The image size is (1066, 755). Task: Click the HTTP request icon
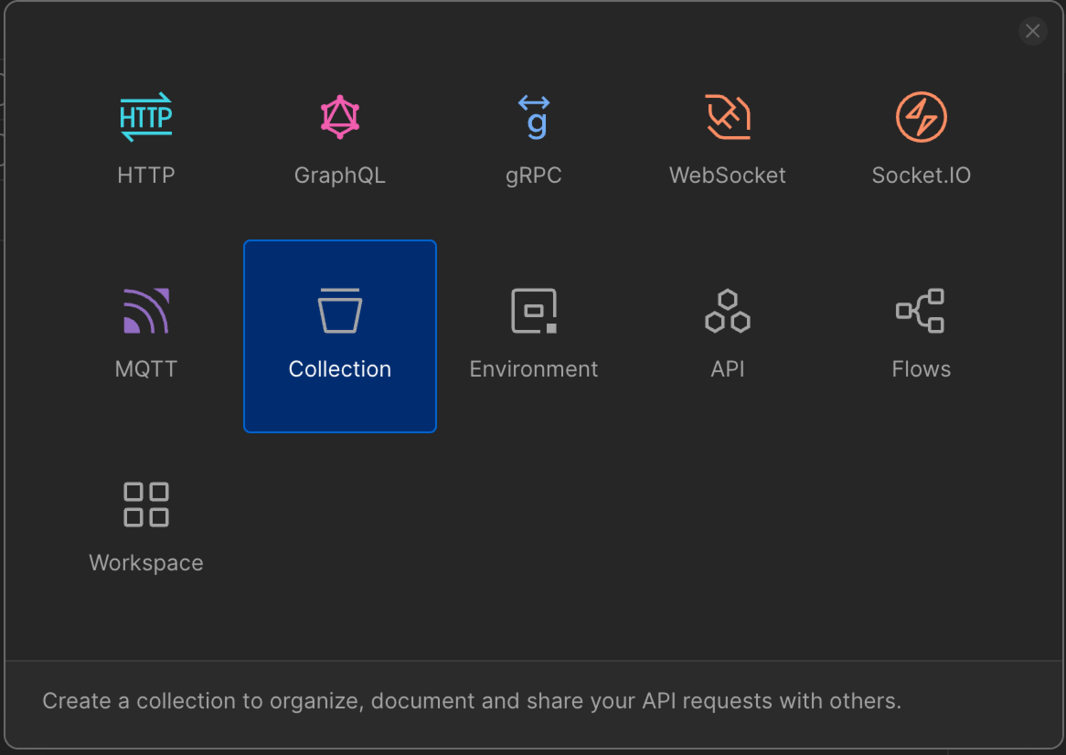click(146, 117)
